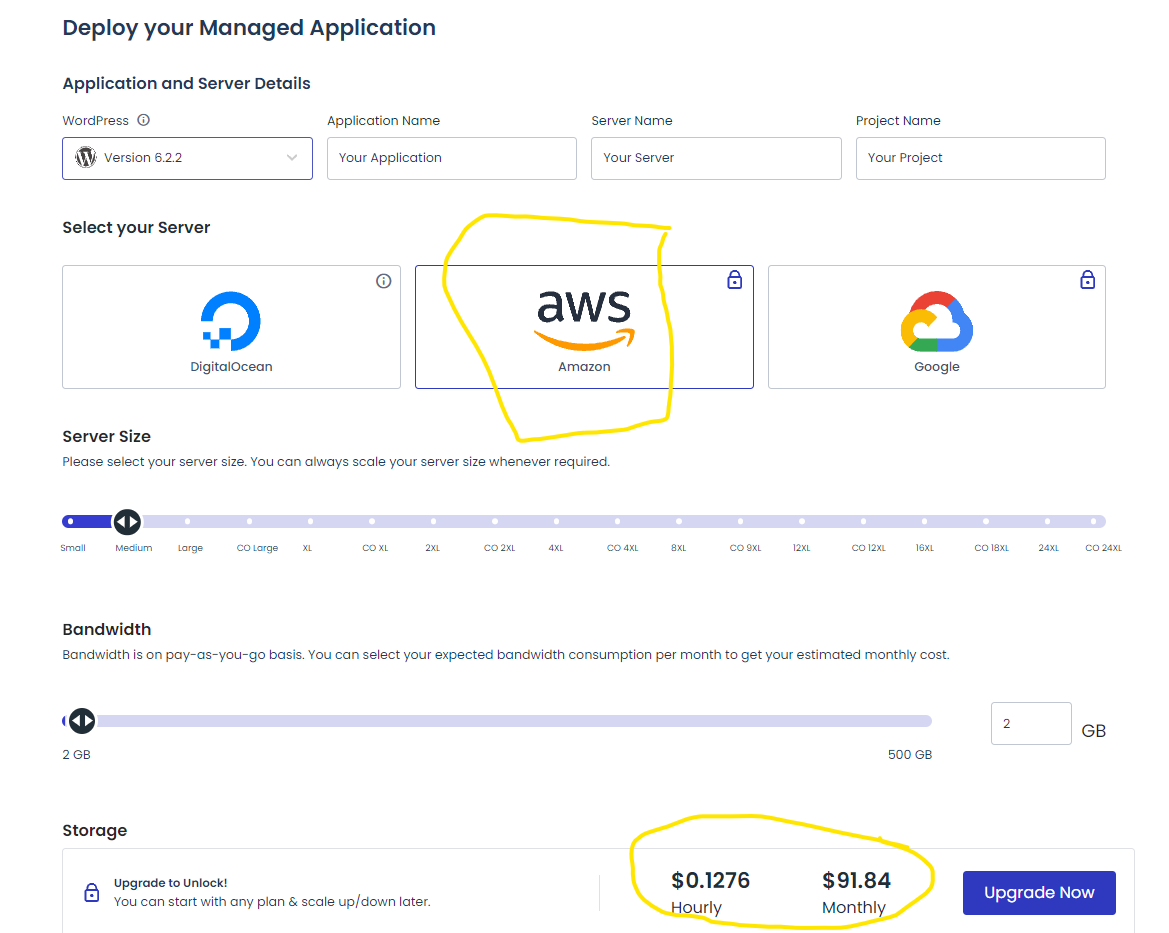Click the AWS Amazon logo
This screenshot has height=933, width=1169.
click(584, 320)
